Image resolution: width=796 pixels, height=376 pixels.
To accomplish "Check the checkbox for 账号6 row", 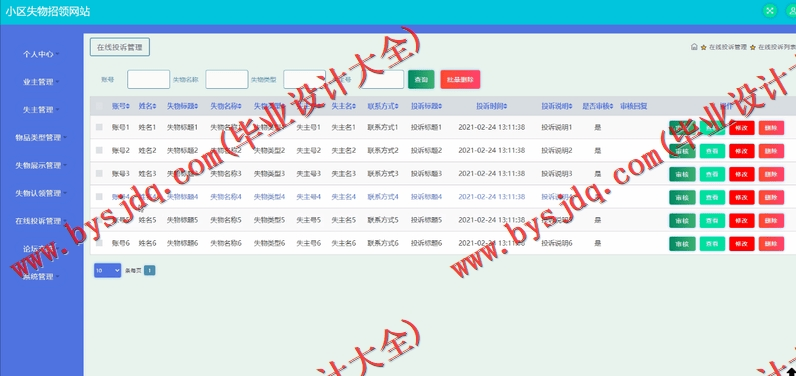I will point(99,243).
